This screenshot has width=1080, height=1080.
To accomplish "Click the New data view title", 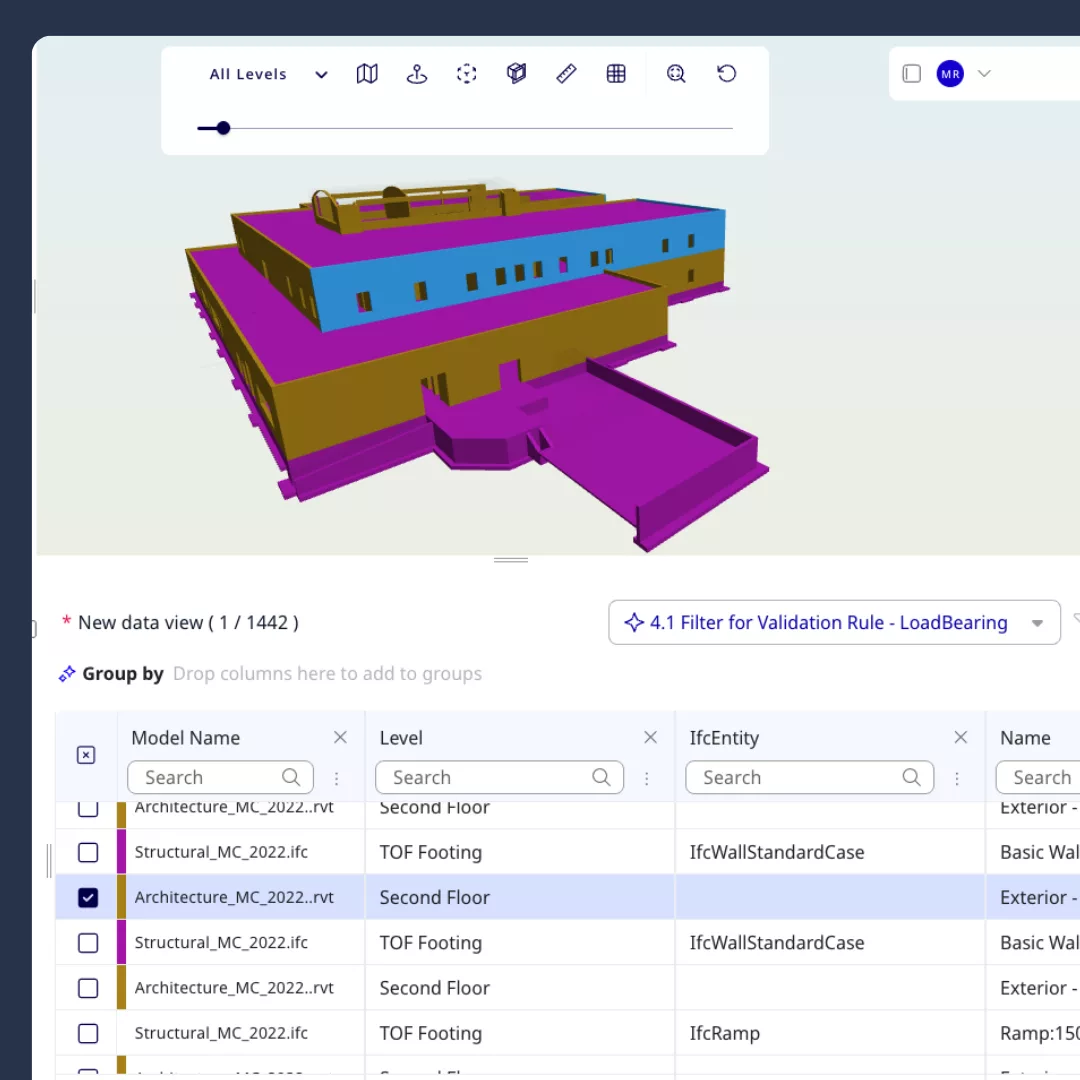I will coord(187,623).
